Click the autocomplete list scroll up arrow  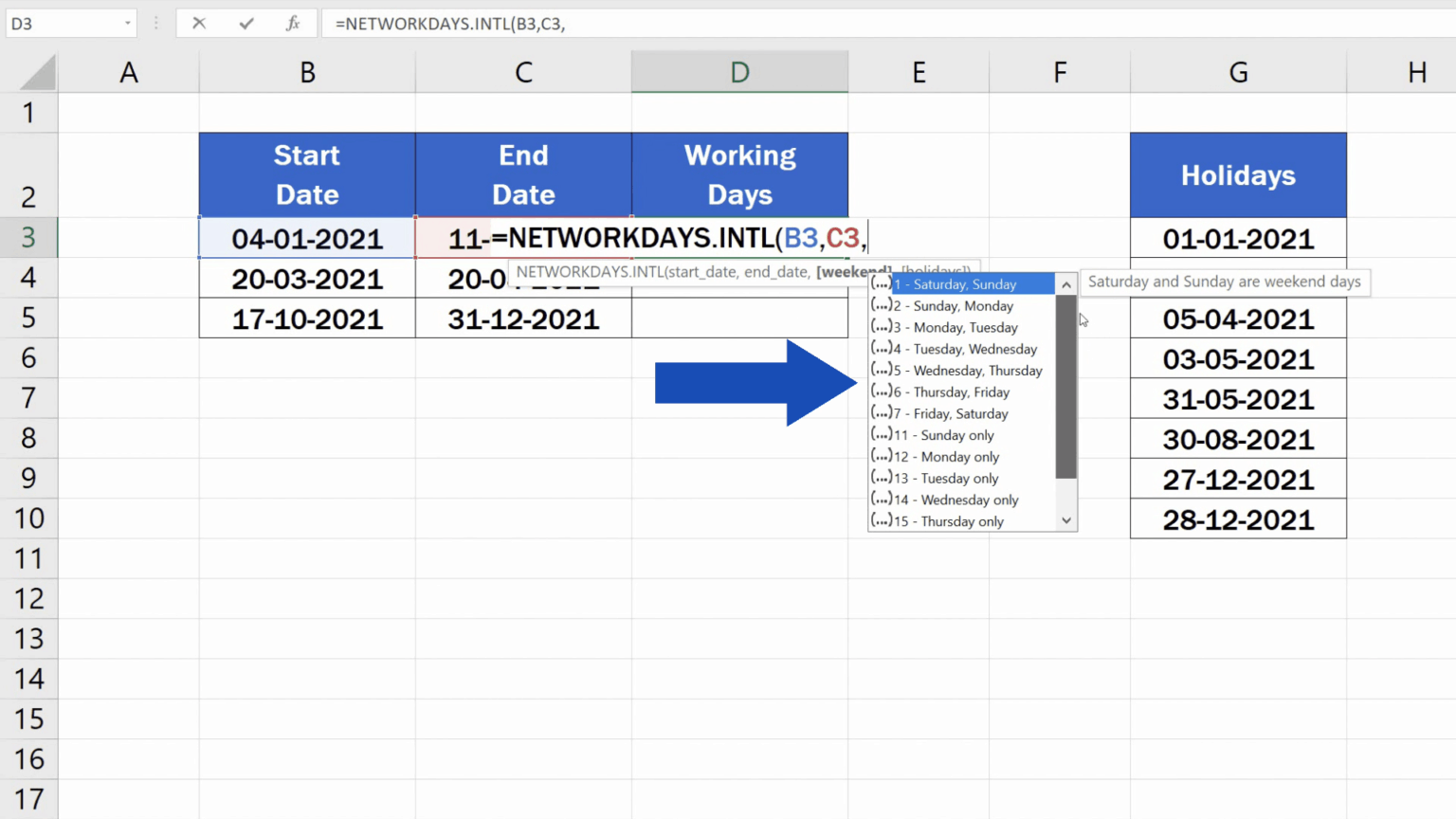pyautogui.click(x=1066, y=284)
